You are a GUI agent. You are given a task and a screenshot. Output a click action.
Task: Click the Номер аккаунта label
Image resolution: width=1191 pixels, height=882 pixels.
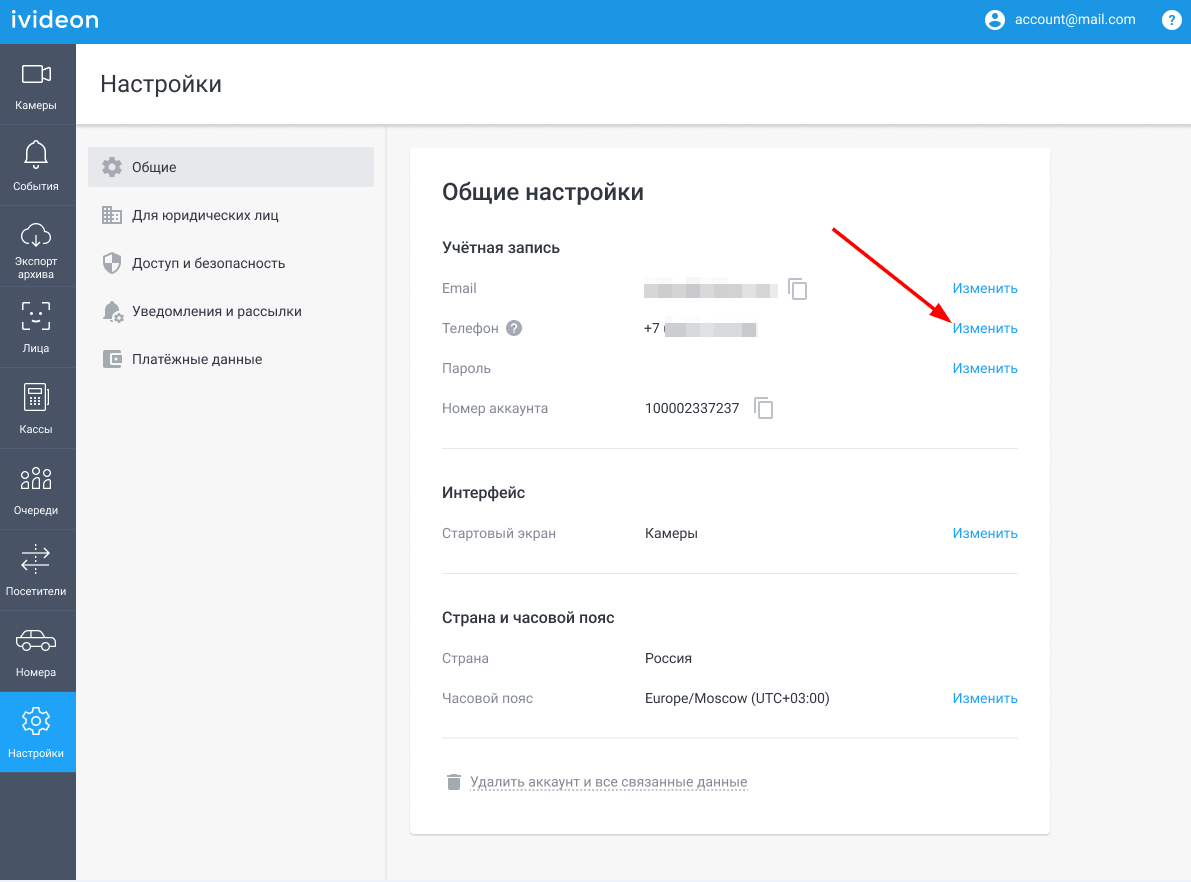(494, 408)
